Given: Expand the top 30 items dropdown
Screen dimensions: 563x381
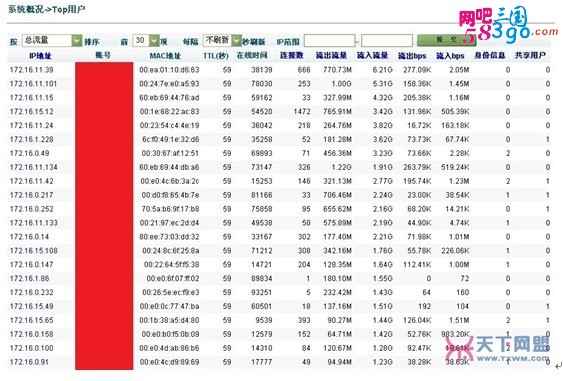Looking at the screenshot, I should pyautogui.click(x=146, y=41).
